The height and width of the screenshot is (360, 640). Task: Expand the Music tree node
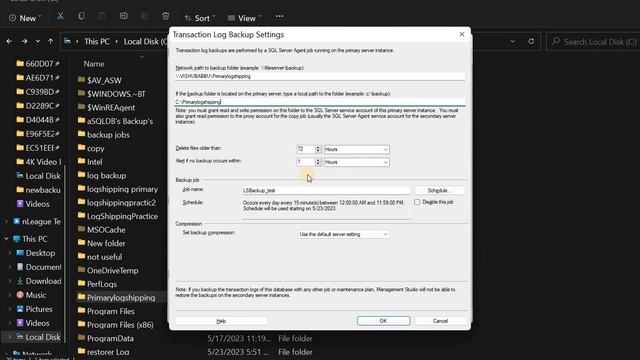tap(10, 295)
